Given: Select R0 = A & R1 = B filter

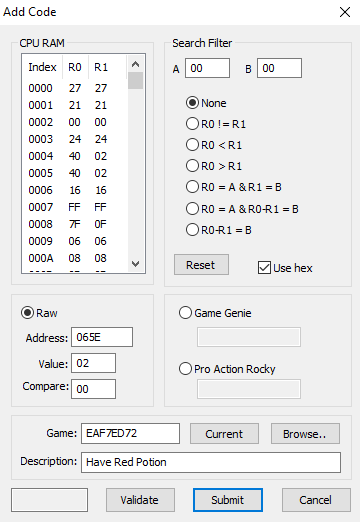Looking at the screenshot, I should click(234, 187).
